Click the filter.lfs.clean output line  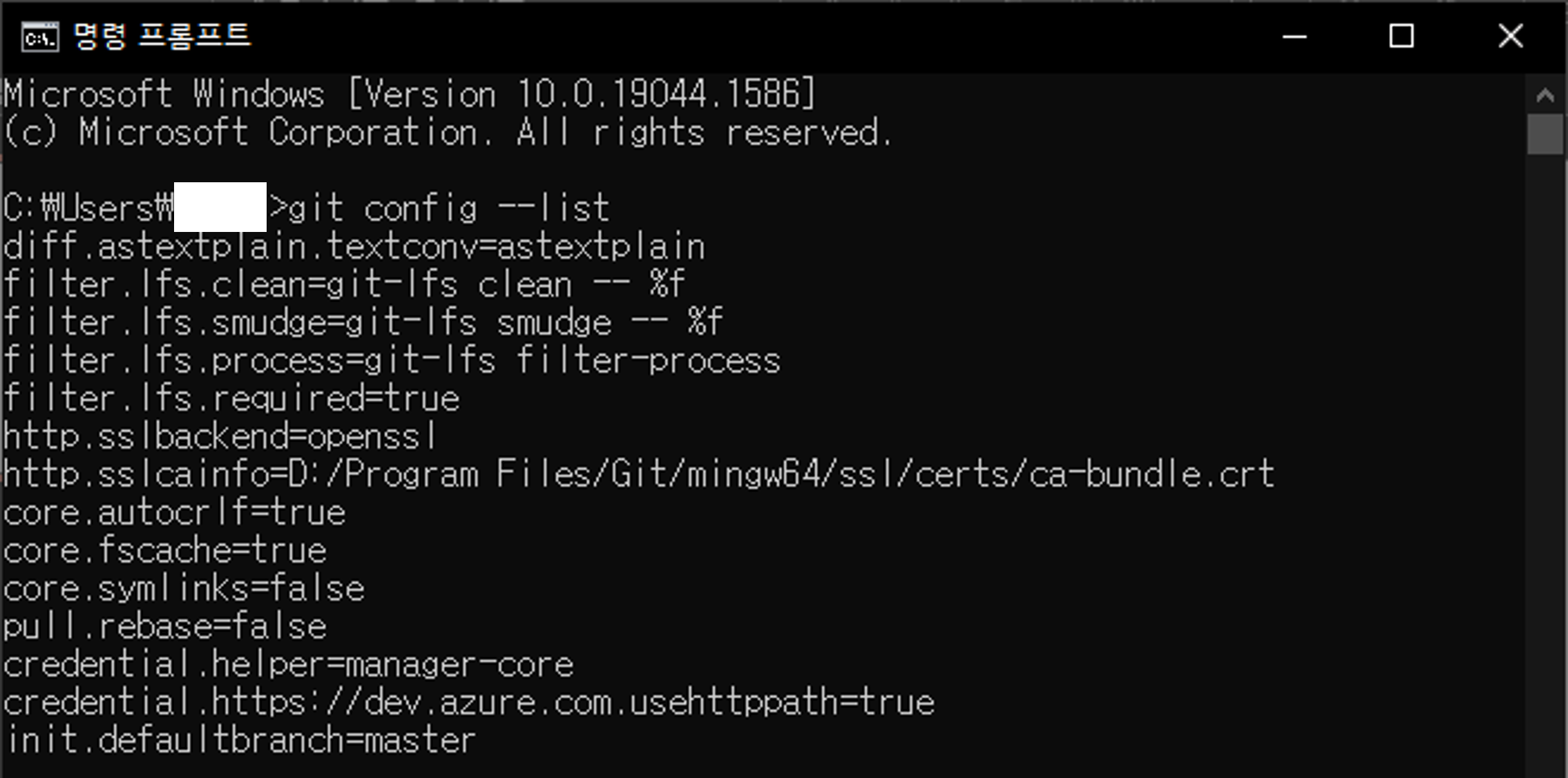[x=343, y=285]
